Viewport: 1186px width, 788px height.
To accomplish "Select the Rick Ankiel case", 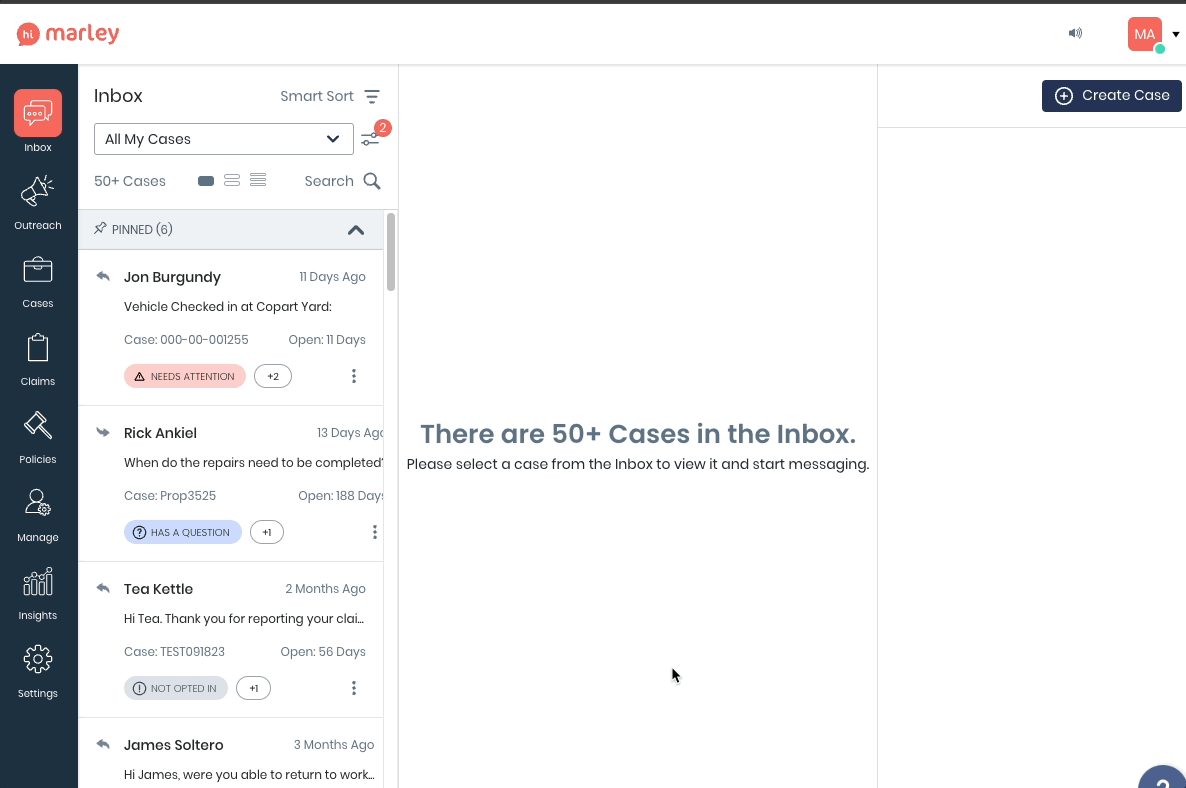I will coord(230,463).
